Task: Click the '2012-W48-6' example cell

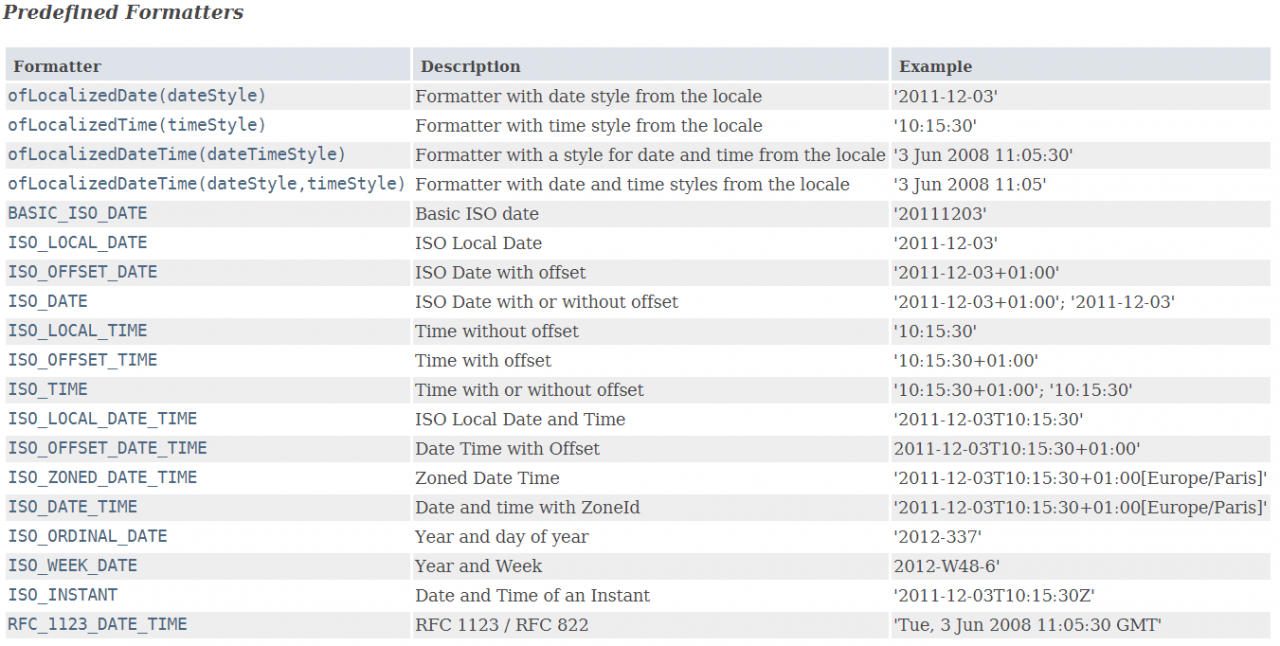Action: pos(946,566)
